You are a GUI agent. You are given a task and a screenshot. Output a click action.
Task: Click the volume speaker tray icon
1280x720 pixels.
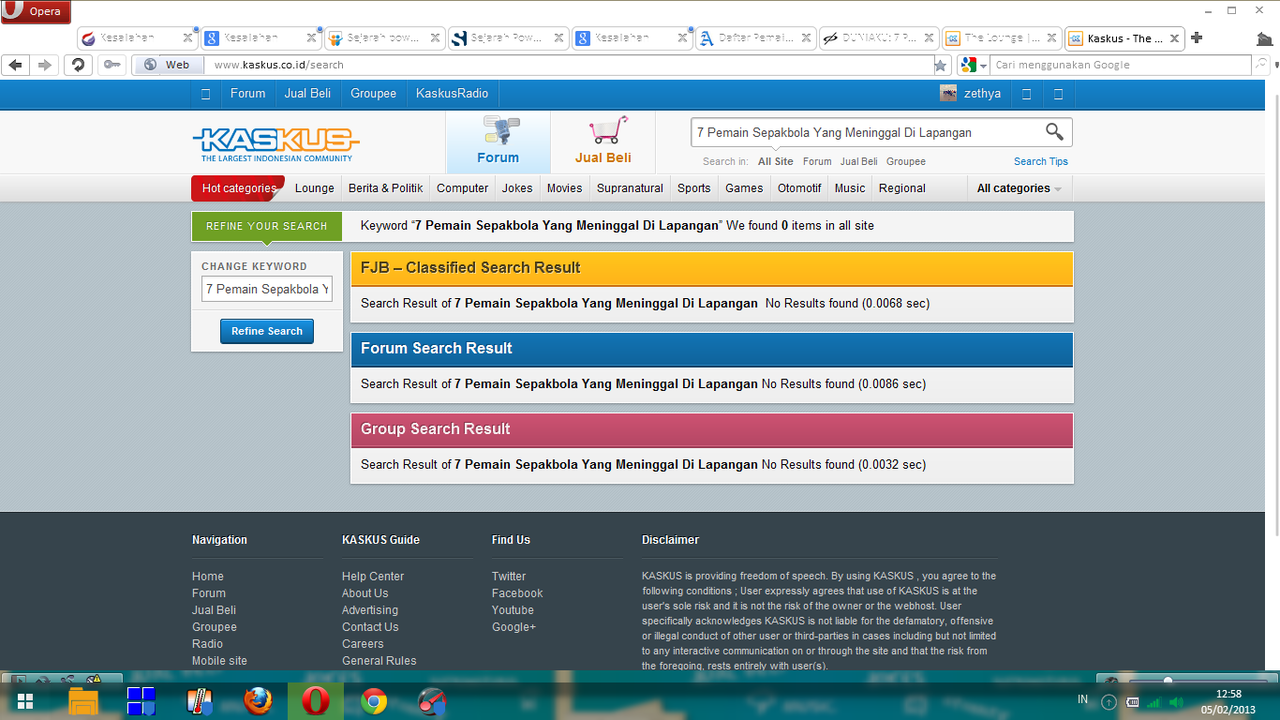[1176, 702]
